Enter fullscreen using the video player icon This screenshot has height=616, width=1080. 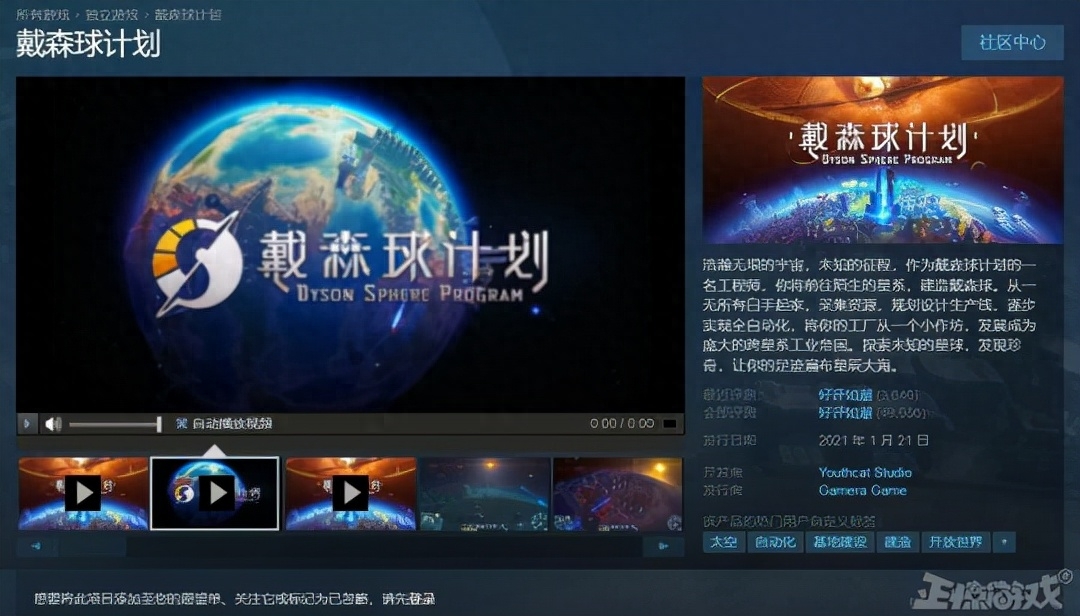tap(670, 424)
